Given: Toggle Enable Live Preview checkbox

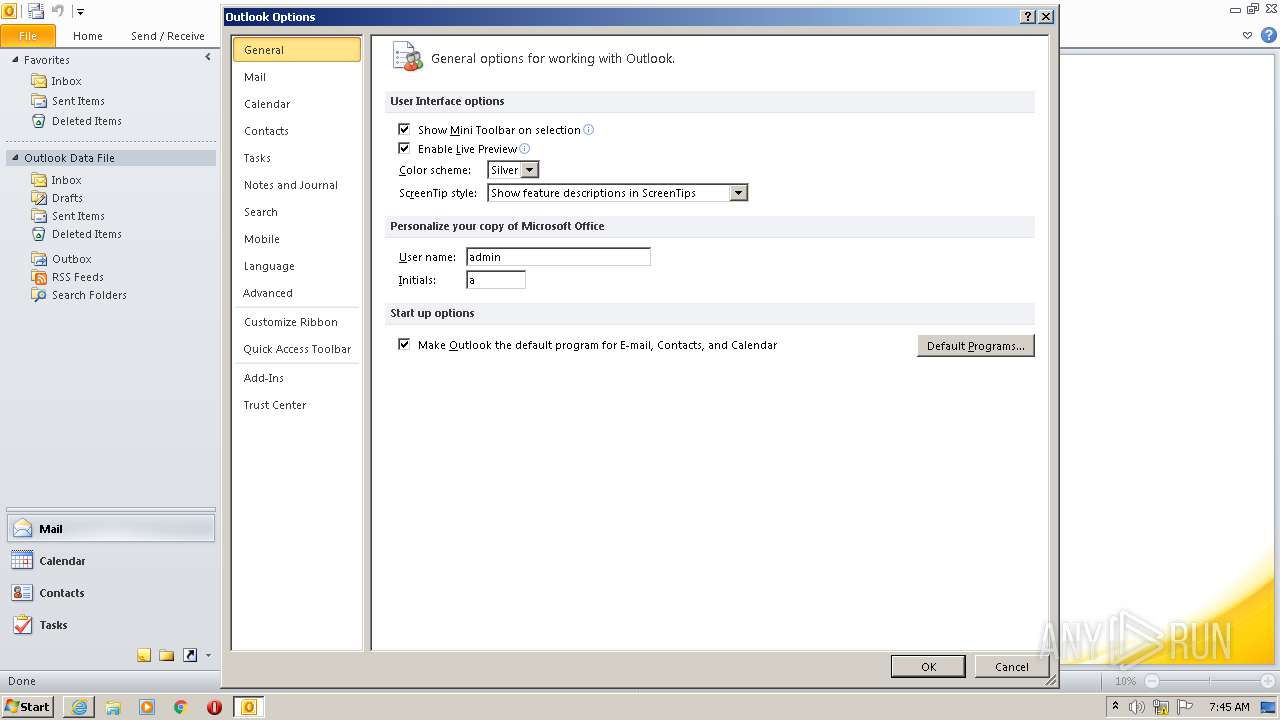Looking at the screenshot, I should tap(404, 149).
